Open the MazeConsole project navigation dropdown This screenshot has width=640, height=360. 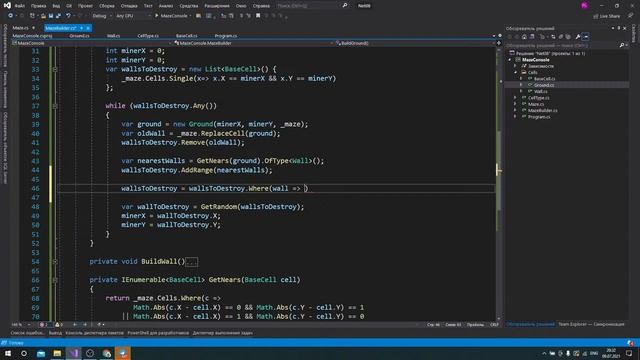pos(92,43)
